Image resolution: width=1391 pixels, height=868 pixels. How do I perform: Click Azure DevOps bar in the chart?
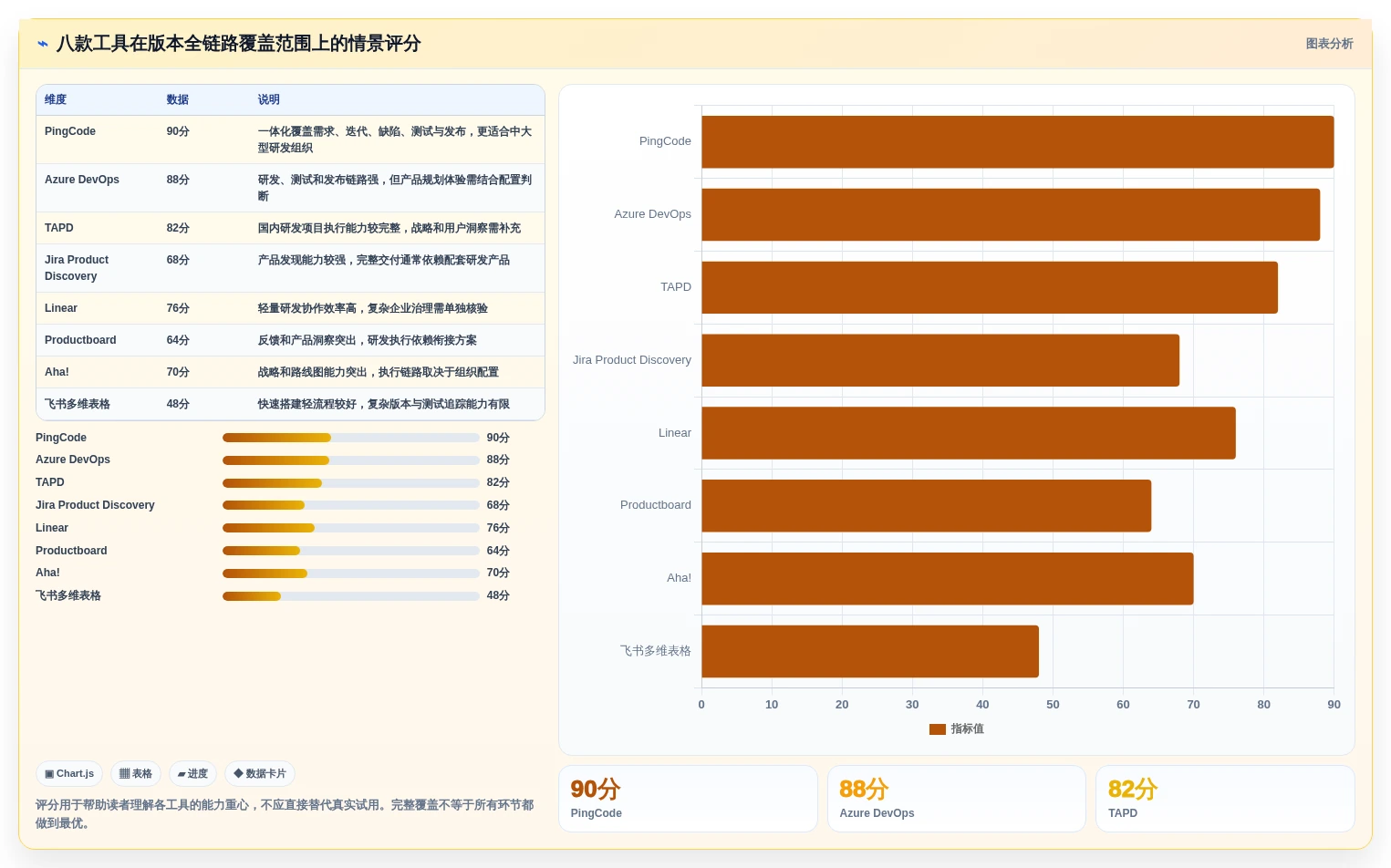click(1011, 214)
